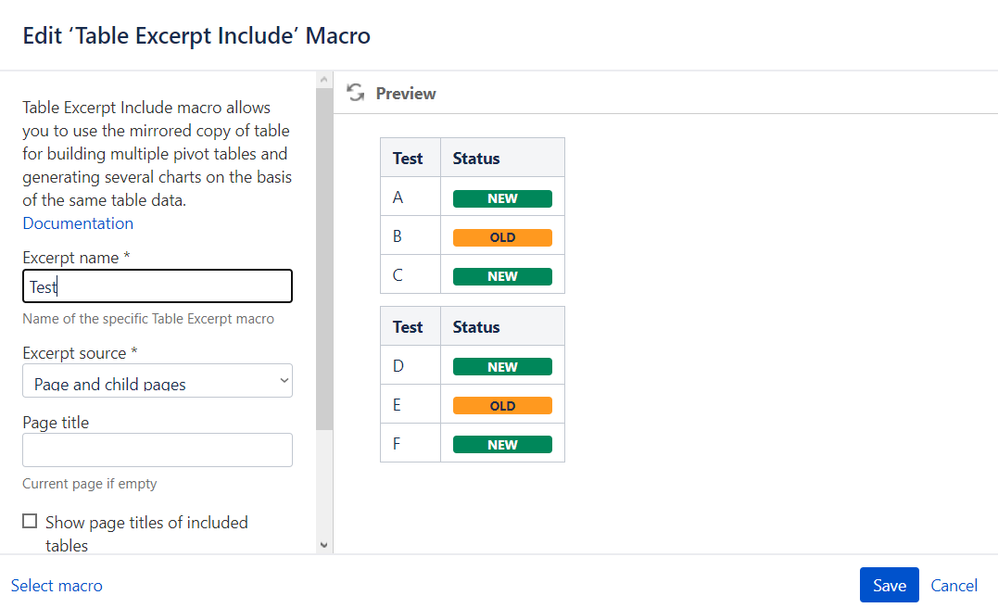This screenshot has width=998, height=609.
Task: Select the Preview label text
Action: pos(406,93)
